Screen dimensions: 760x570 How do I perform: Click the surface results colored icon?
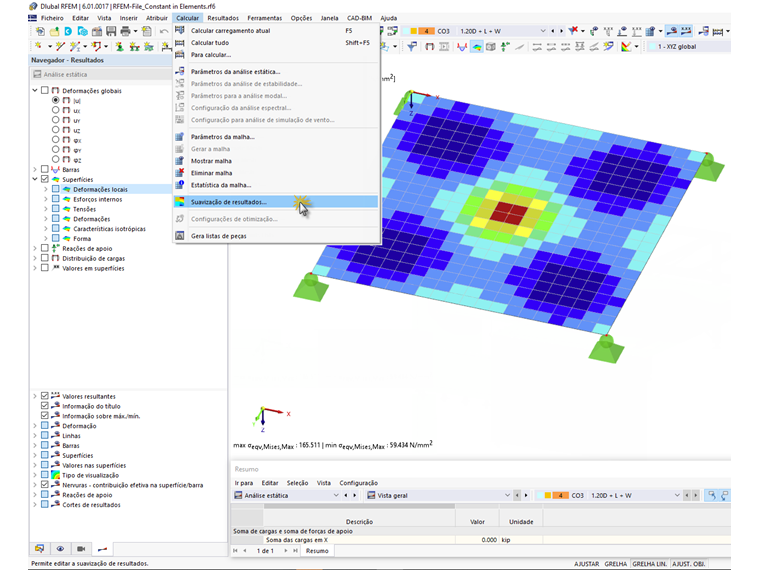(x=476, y=47)
